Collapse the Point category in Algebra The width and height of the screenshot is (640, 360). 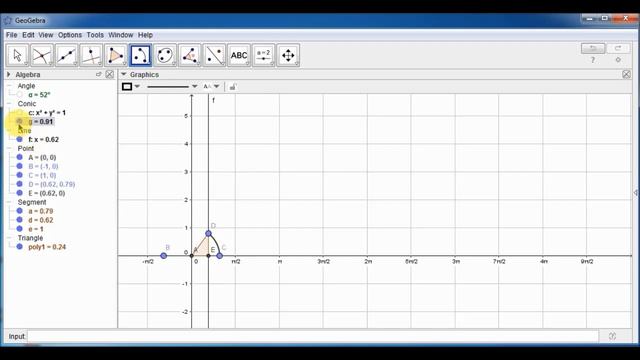pyautogui.click(x=9, y=148)
